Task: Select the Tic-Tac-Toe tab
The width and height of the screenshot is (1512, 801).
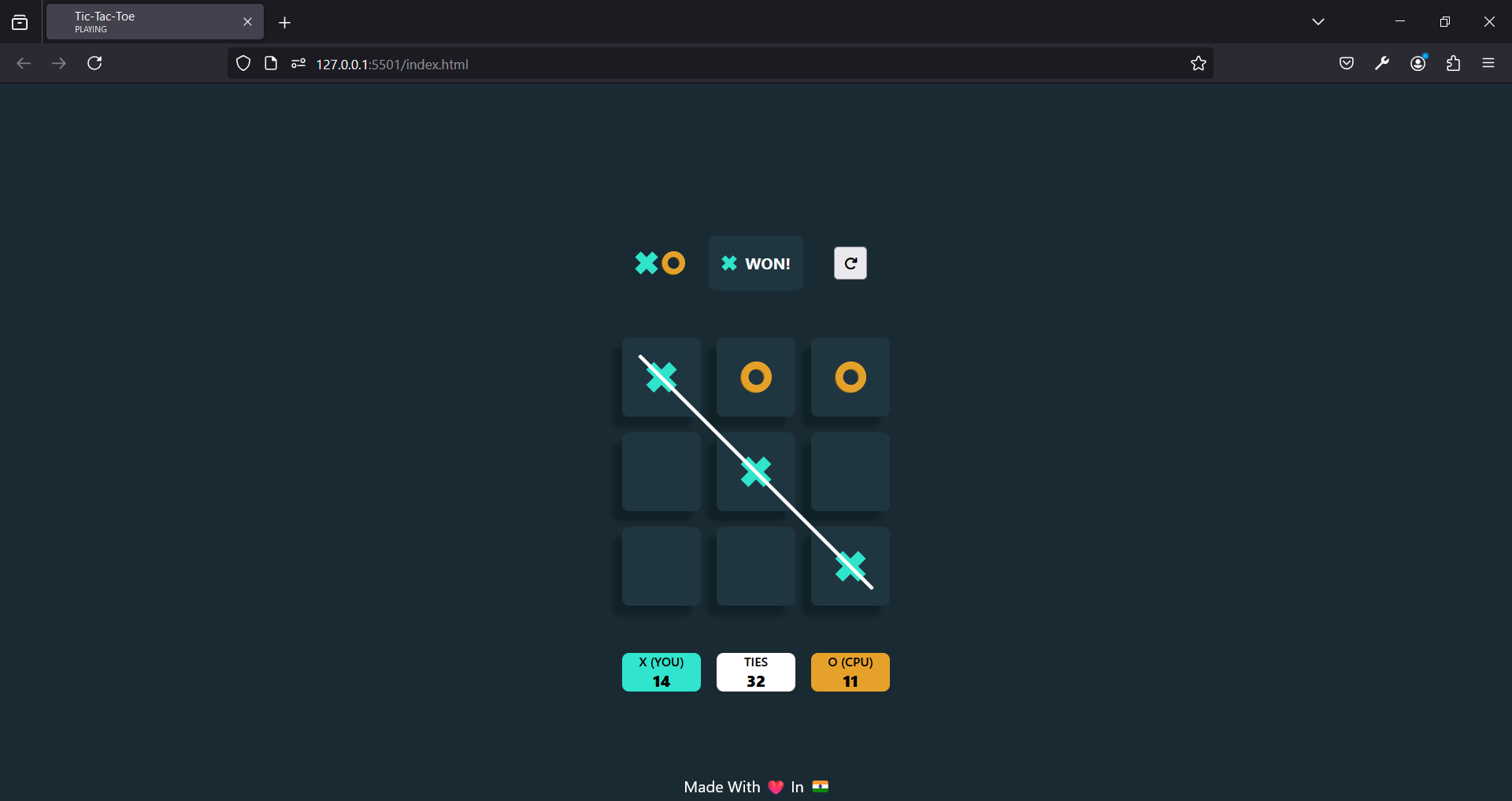Action: pyautogui.click(x=155, y=22)
